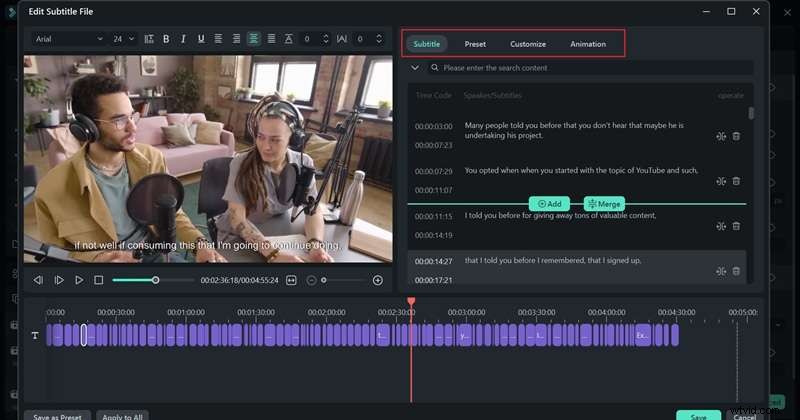Open the font size 24 dropdown

coord(124,39)
